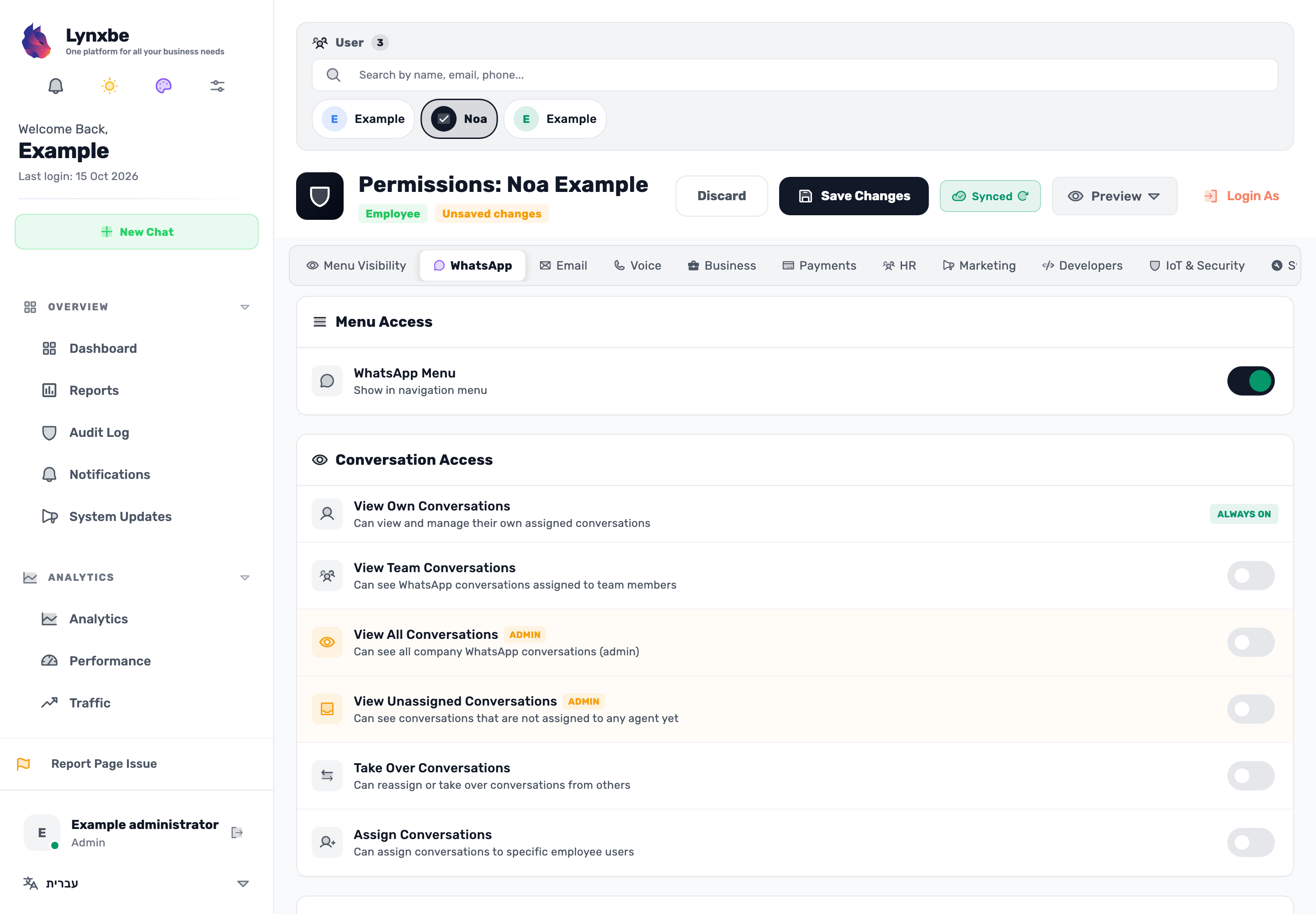This screenshot has height=914, width=1316.
Task: Enable View Team Conversations toggle
Action: coord(1251,575)
